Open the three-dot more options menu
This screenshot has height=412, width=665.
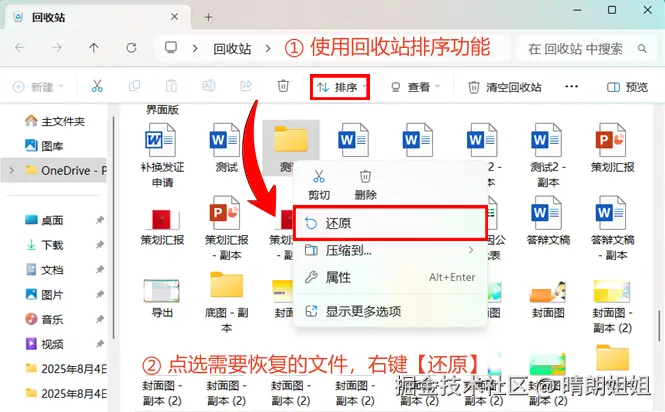[x=571, y=87]
